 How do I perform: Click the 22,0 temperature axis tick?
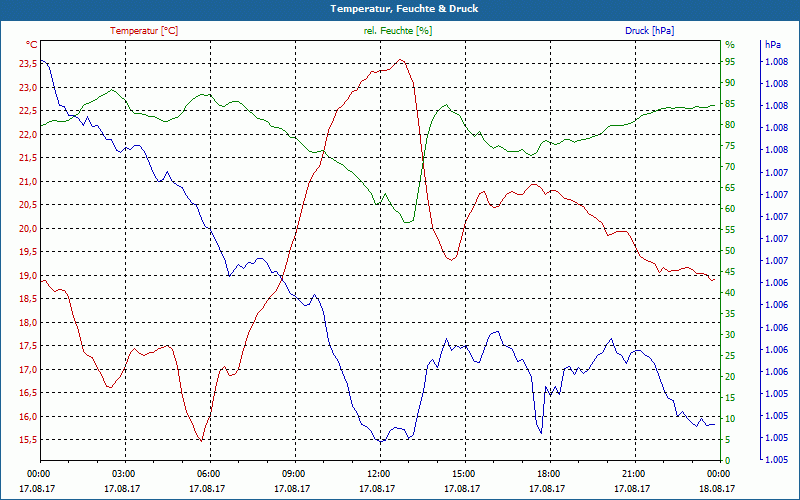tap(28, 134)
